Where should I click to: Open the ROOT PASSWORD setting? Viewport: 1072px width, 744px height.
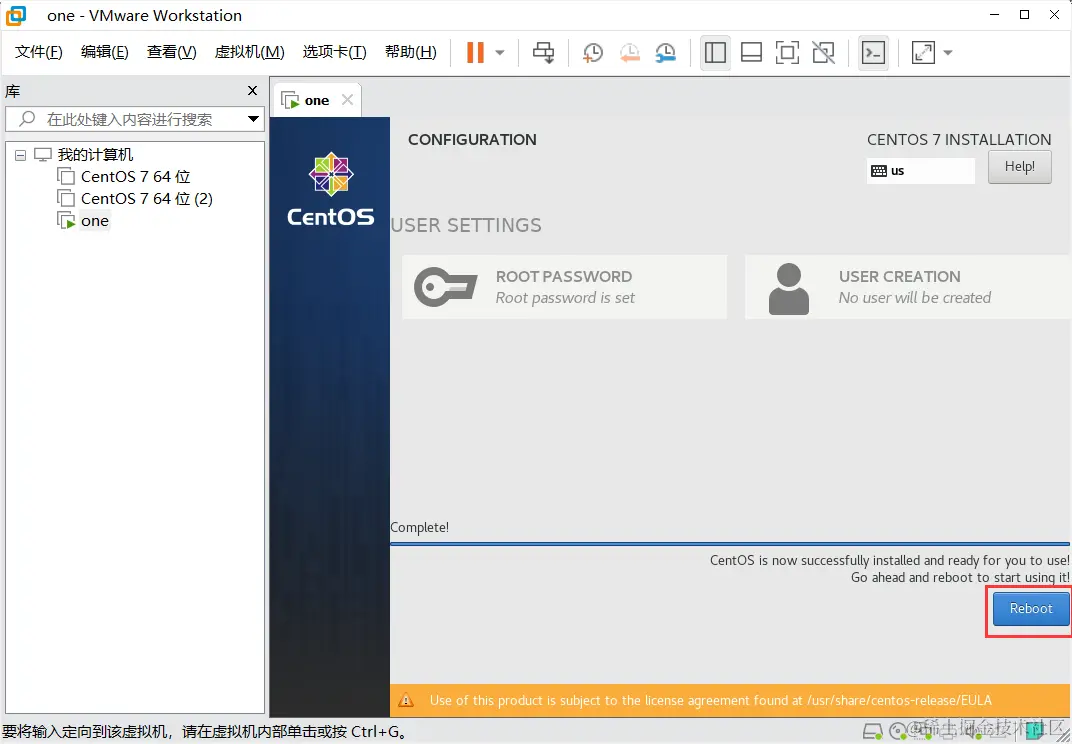pyautogui.click(x=565, y=287)
